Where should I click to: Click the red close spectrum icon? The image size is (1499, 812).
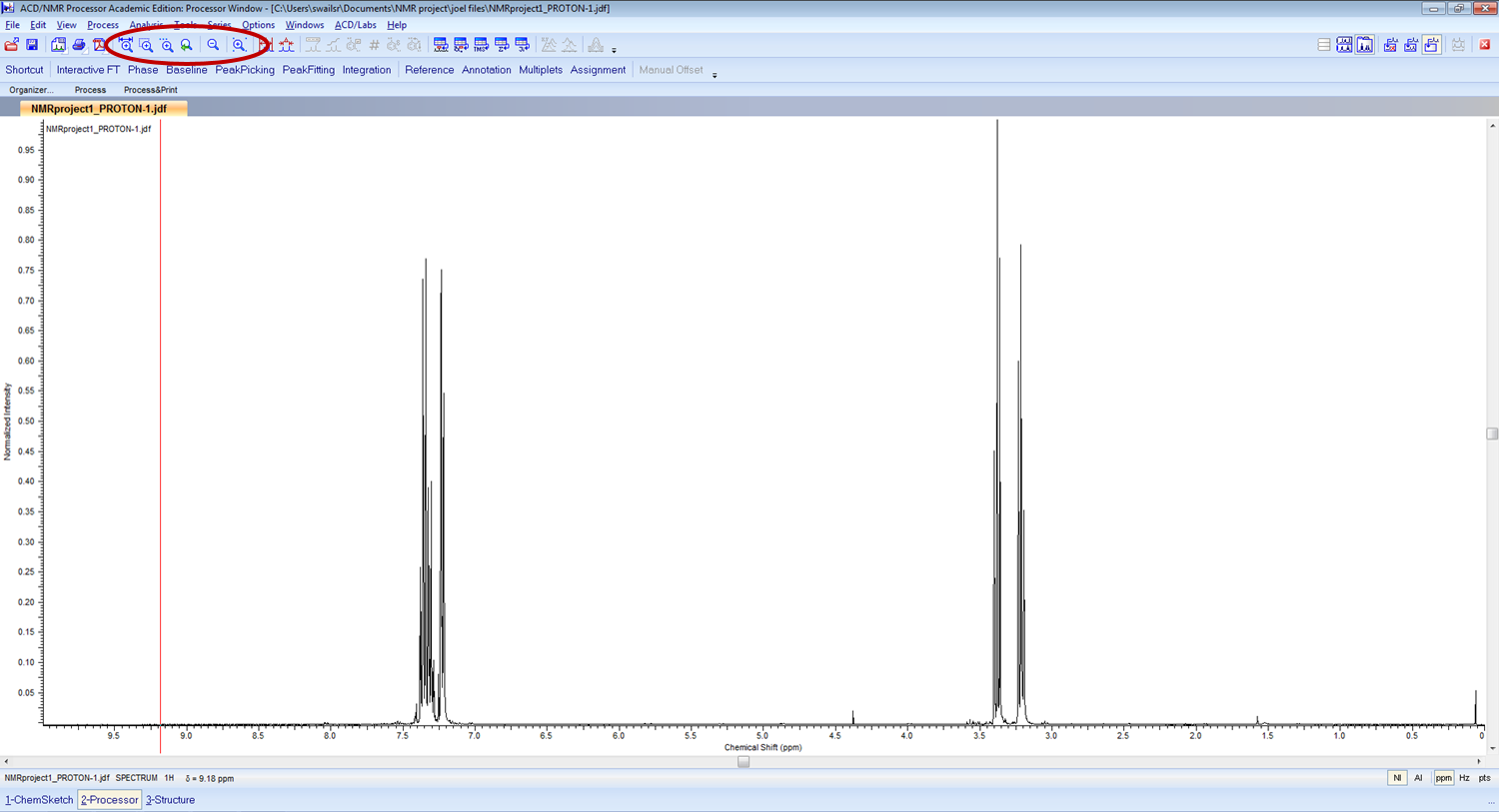click(x=1485, y=45)
